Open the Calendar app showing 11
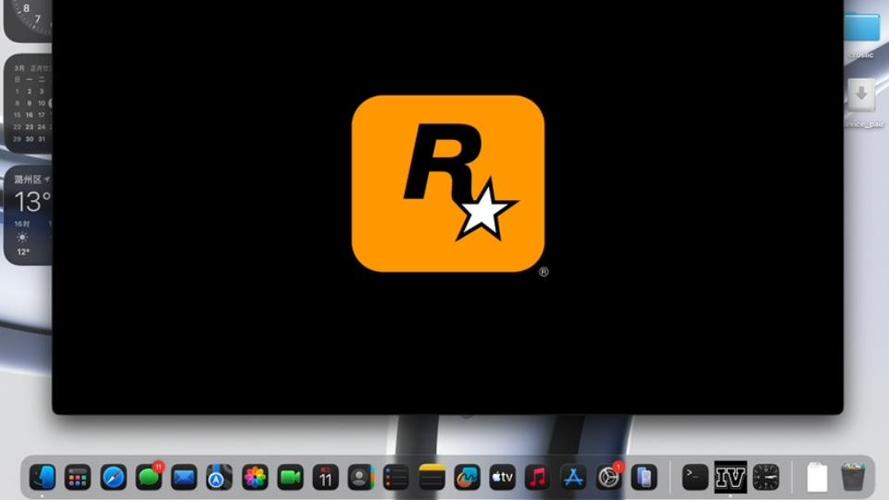Image resolution: width=889 pixels, height=500 pixels. click(325, 477)
